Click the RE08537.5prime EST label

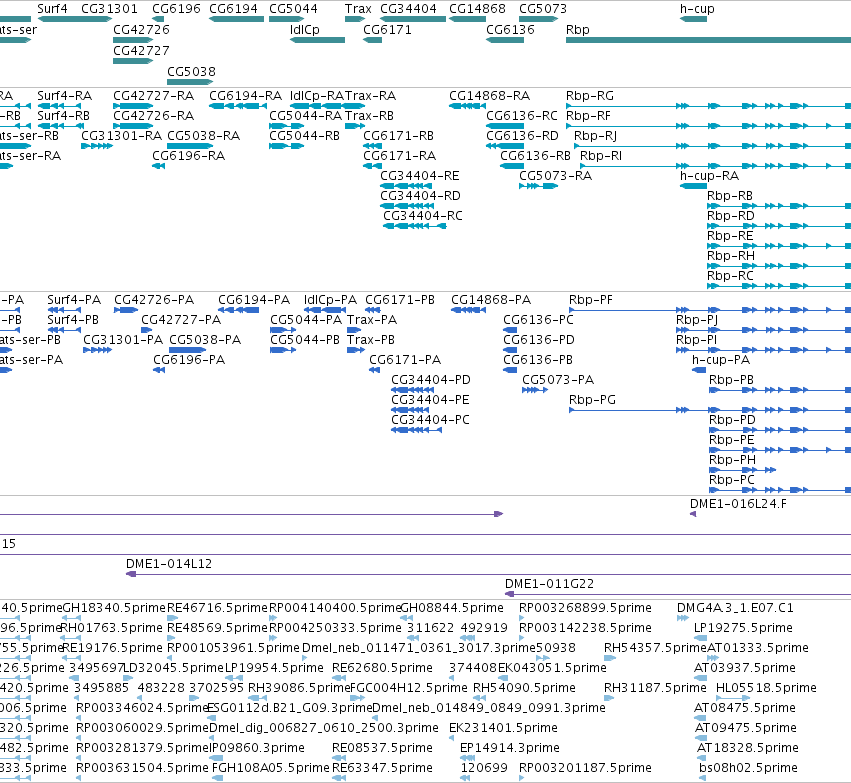coord(382,748)
